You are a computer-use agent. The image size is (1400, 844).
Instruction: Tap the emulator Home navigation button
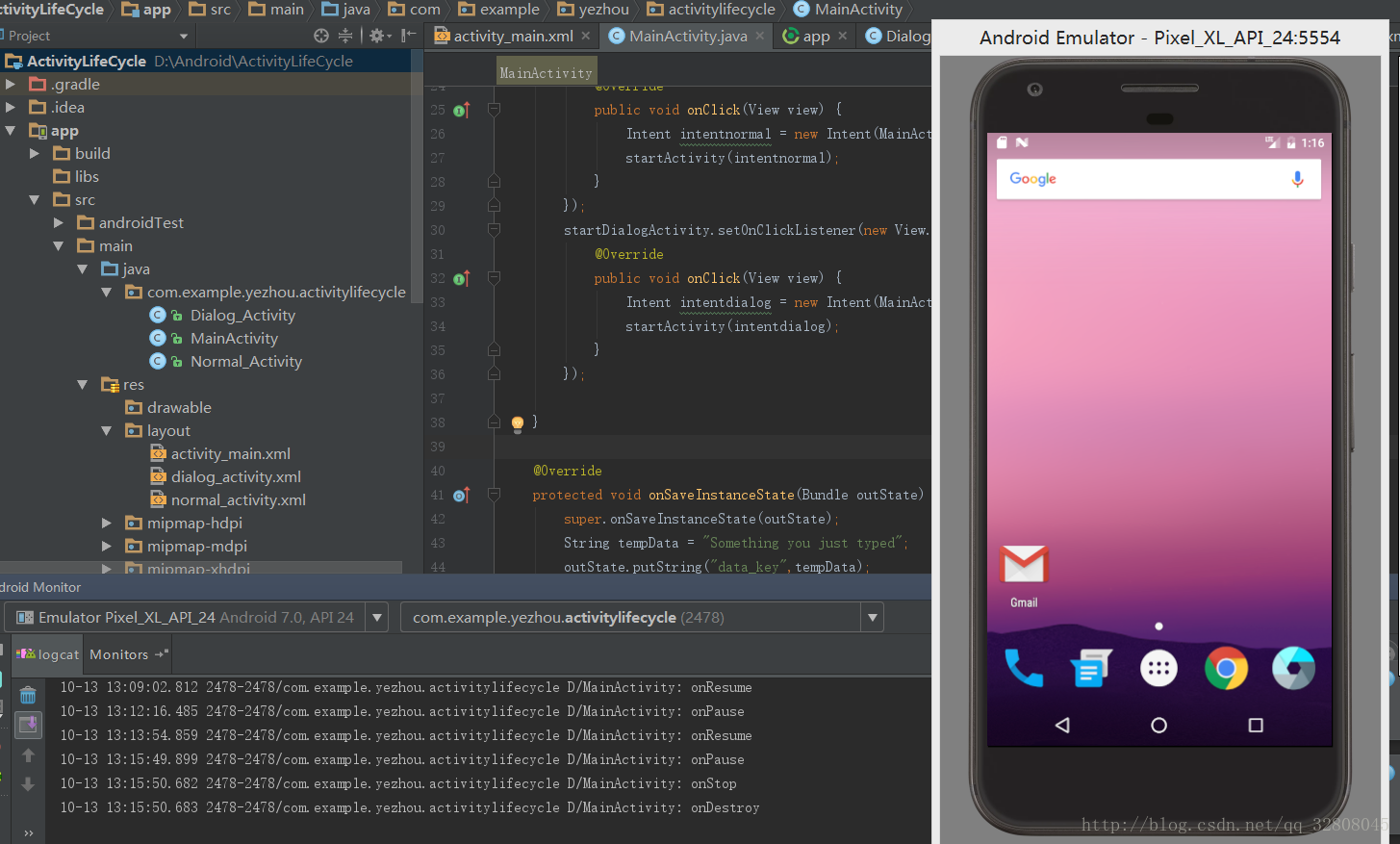pos(1158,725)
